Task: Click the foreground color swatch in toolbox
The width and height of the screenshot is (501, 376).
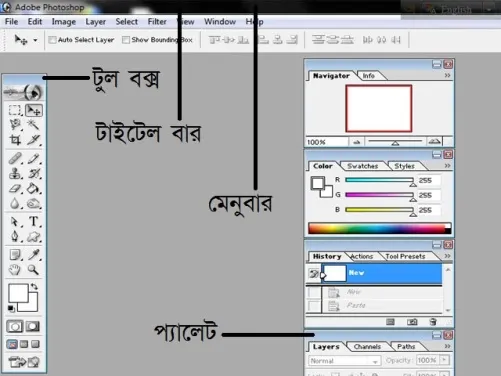Action: [x=17, y=293]
